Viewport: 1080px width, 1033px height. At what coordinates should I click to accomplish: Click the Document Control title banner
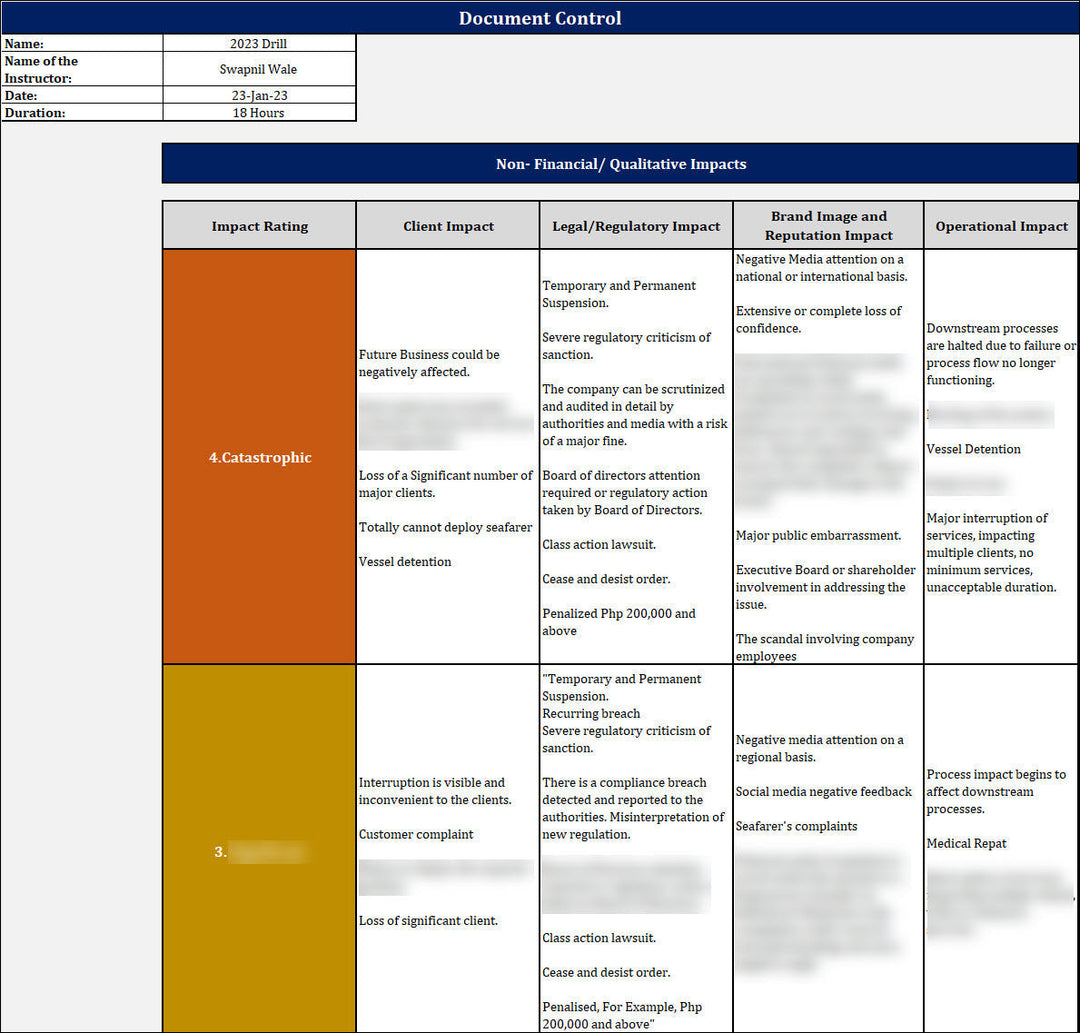[540, 18]
